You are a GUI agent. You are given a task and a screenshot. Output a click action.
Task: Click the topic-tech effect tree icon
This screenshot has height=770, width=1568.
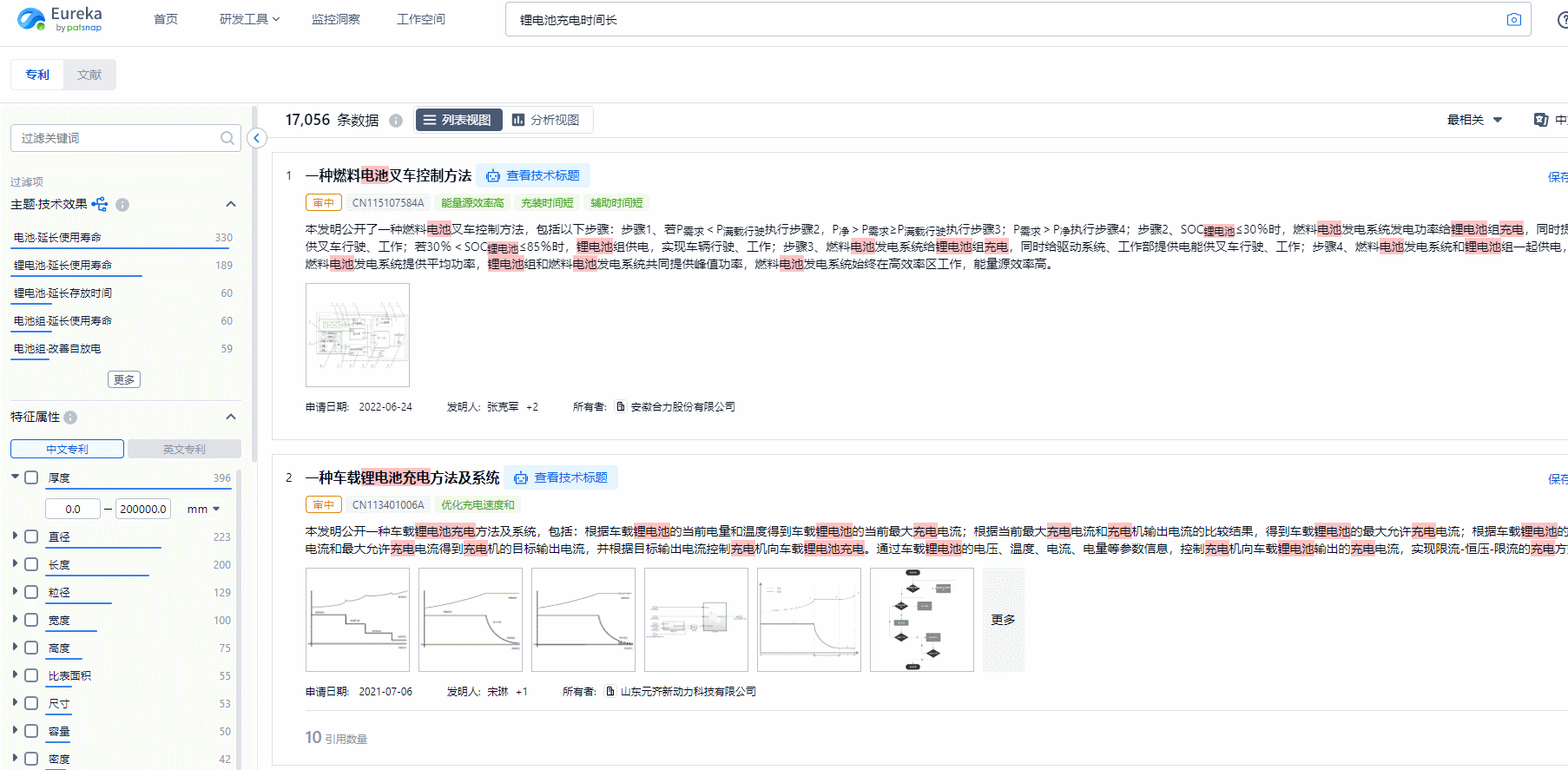(100, 204)
